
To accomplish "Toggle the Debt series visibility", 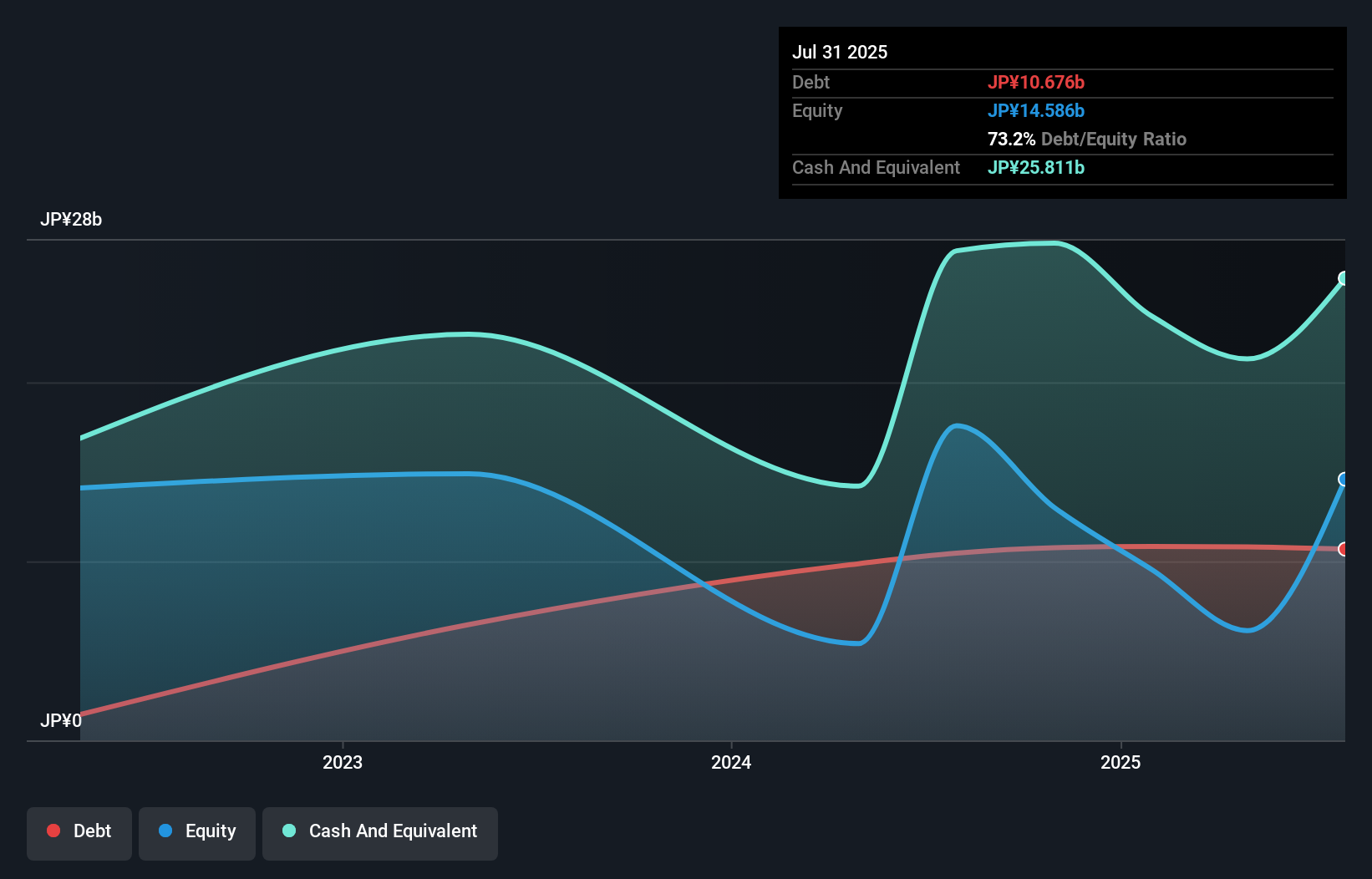I will point(79,832).
